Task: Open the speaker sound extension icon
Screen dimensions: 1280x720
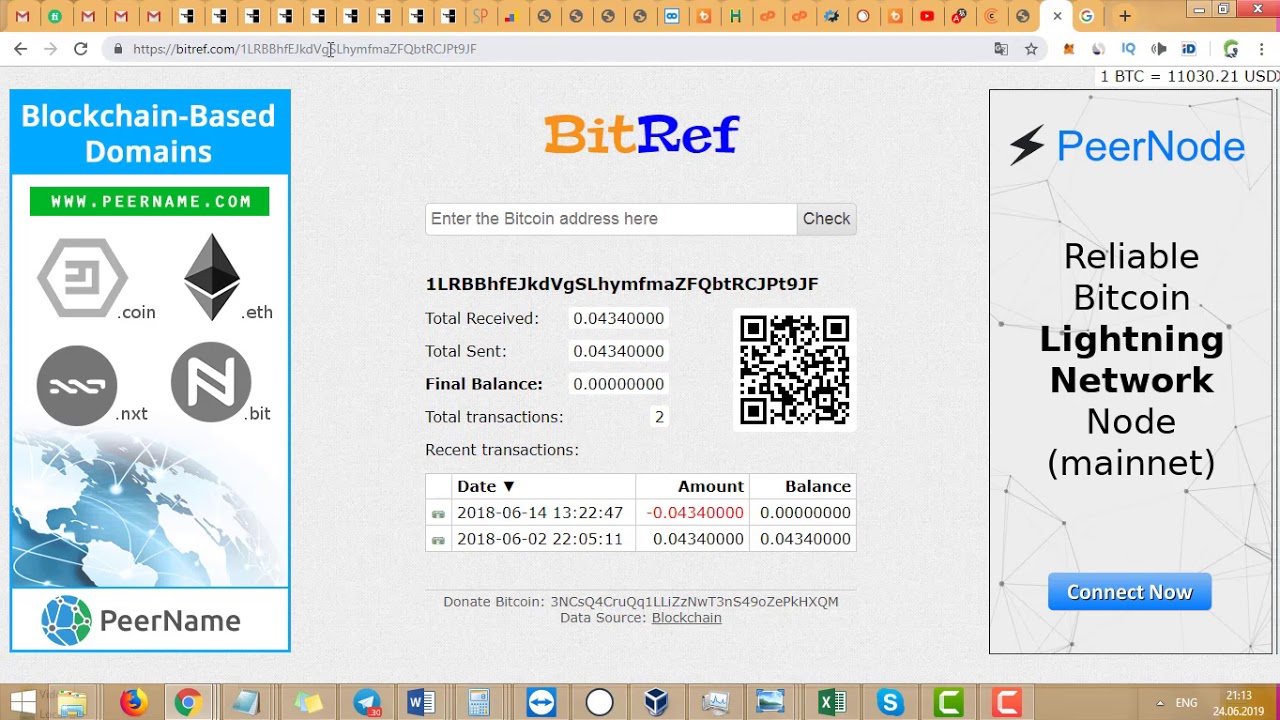Action: tap(1159, 48)
